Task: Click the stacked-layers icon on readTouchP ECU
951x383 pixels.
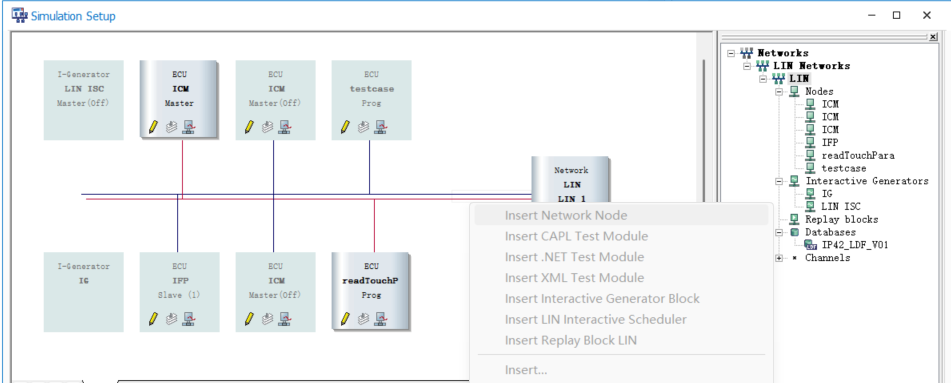Action: point(363,318)
